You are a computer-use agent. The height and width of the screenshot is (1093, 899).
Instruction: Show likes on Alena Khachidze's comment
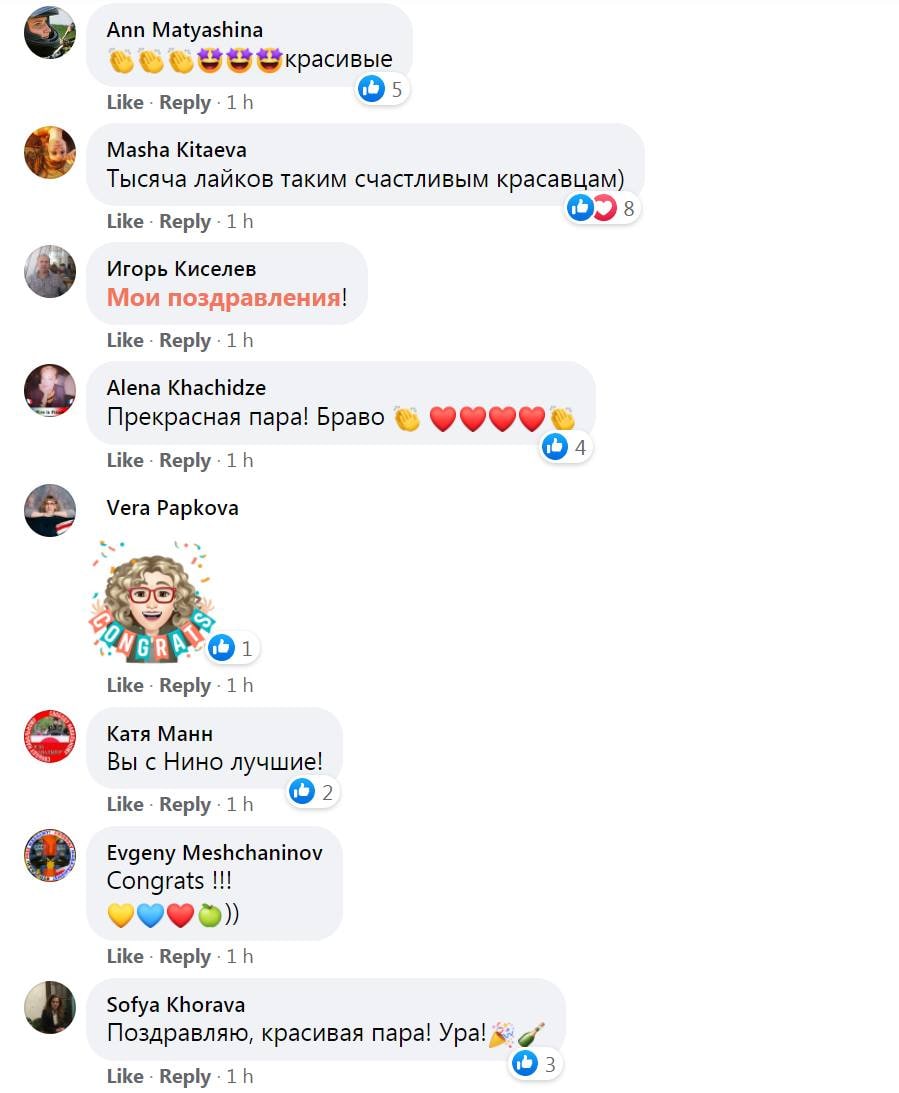pyautogui.click(x=565, y=447)
